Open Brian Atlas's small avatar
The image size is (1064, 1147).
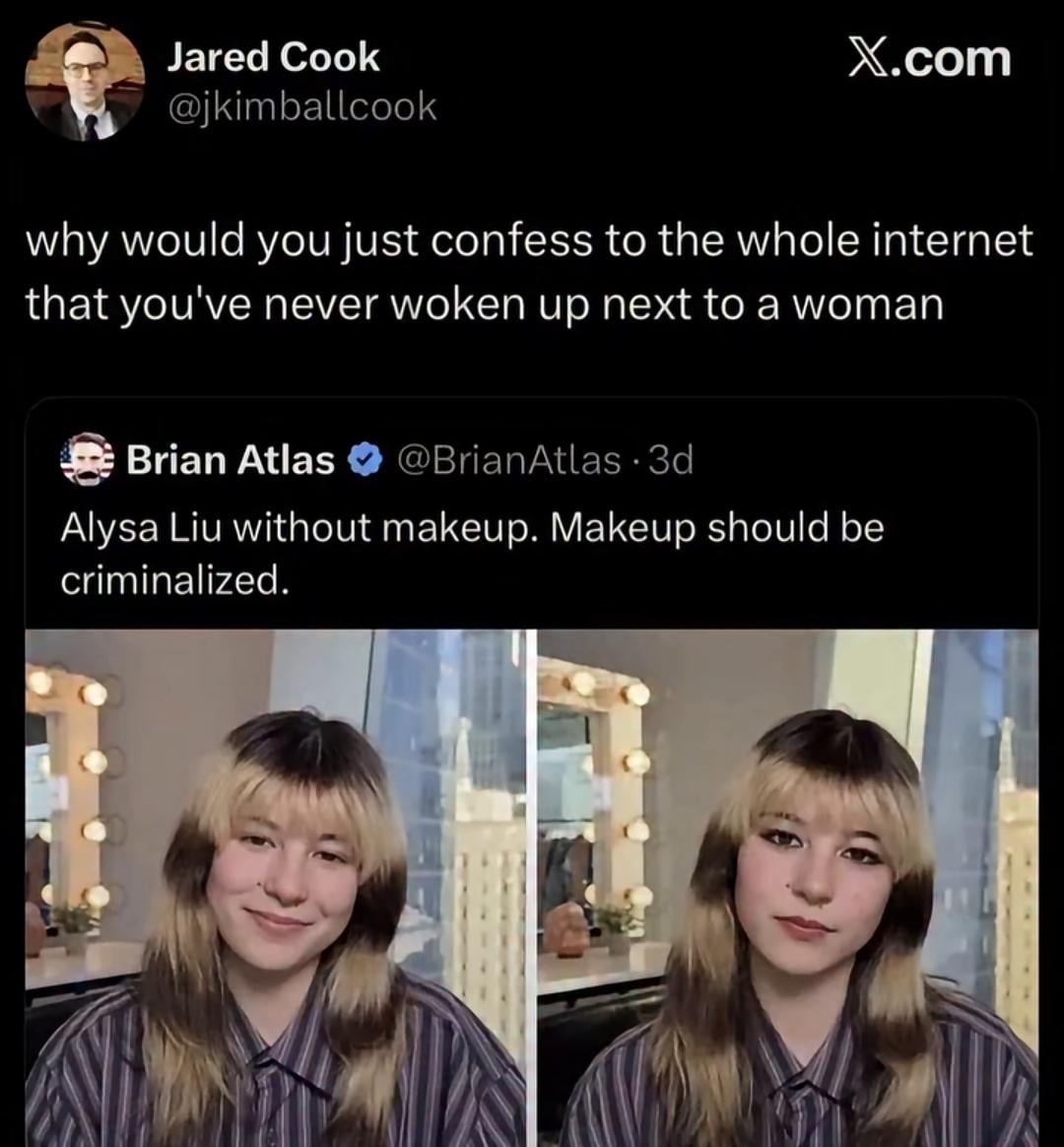(x=88, y=459)
